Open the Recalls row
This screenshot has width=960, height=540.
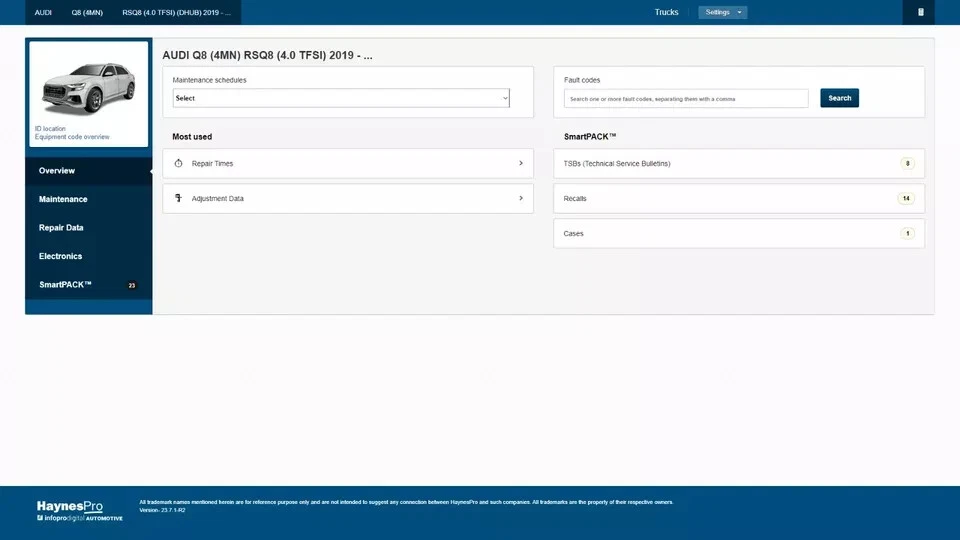coord(739,198)
